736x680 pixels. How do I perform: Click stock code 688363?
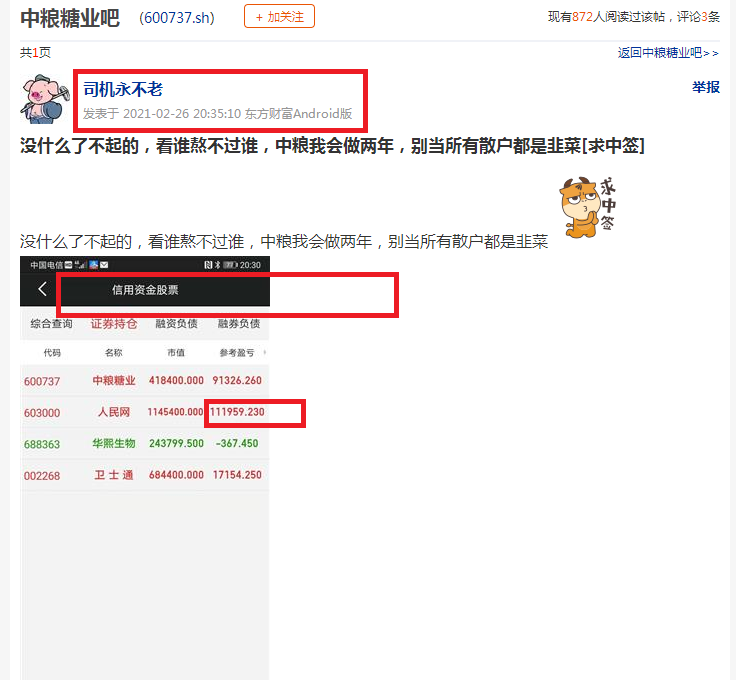coord(42,444)
